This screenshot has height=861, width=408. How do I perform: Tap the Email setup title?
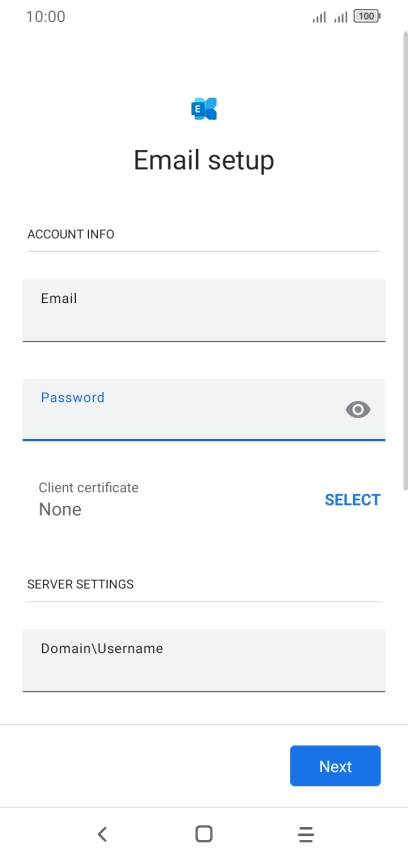(204, 160)
